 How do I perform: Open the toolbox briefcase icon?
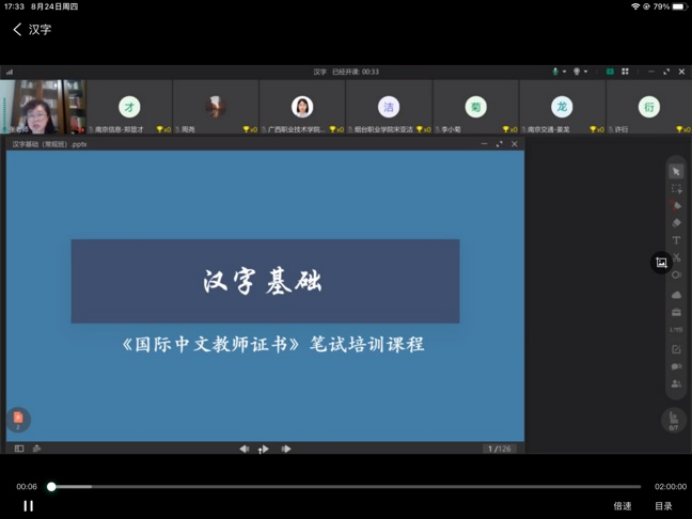coord(676,312)
